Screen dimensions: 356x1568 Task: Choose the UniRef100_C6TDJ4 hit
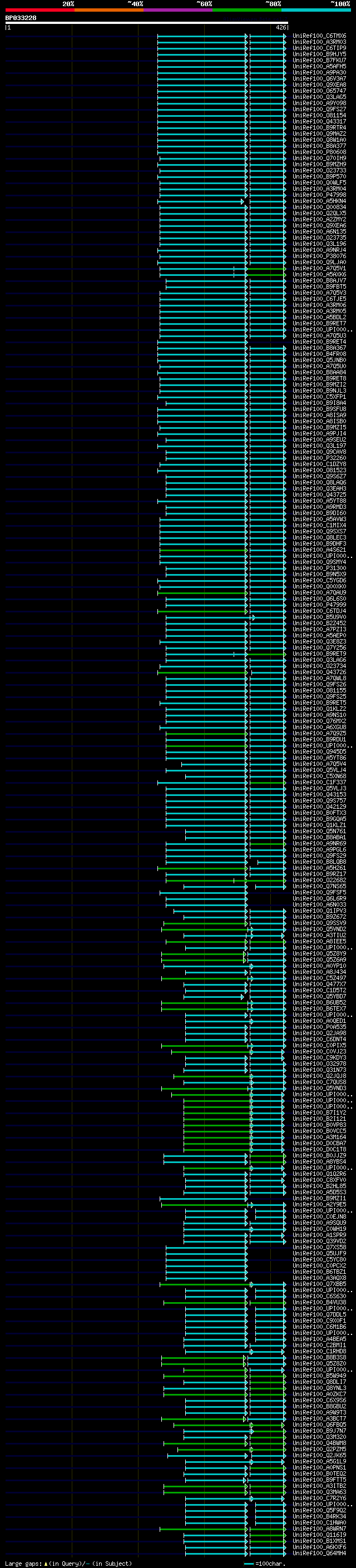(319, 611)
